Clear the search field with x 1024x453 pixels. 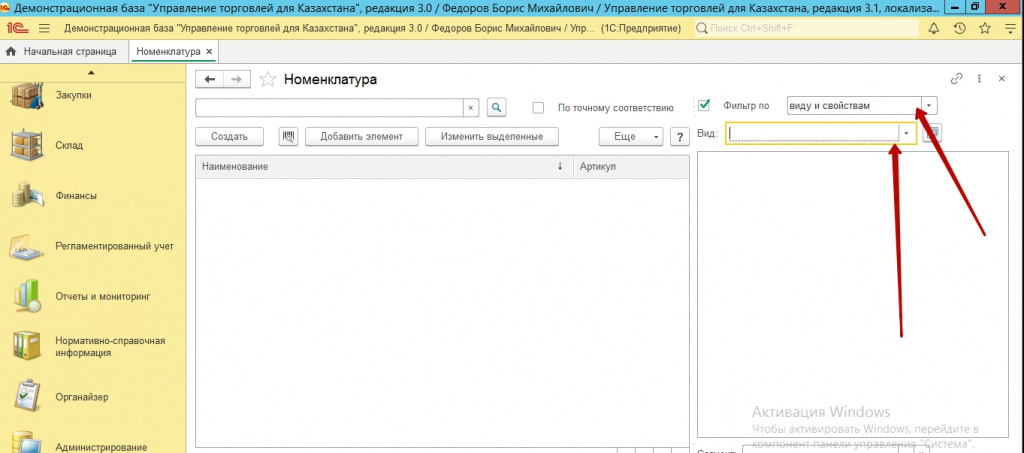pyautogui.click(x=471, y=108)
